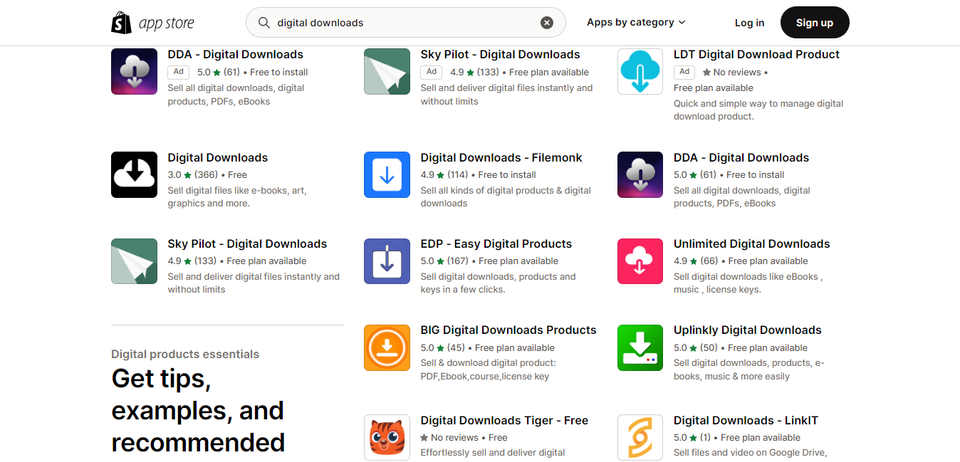Click the green Uplinkly app icon

640,347
